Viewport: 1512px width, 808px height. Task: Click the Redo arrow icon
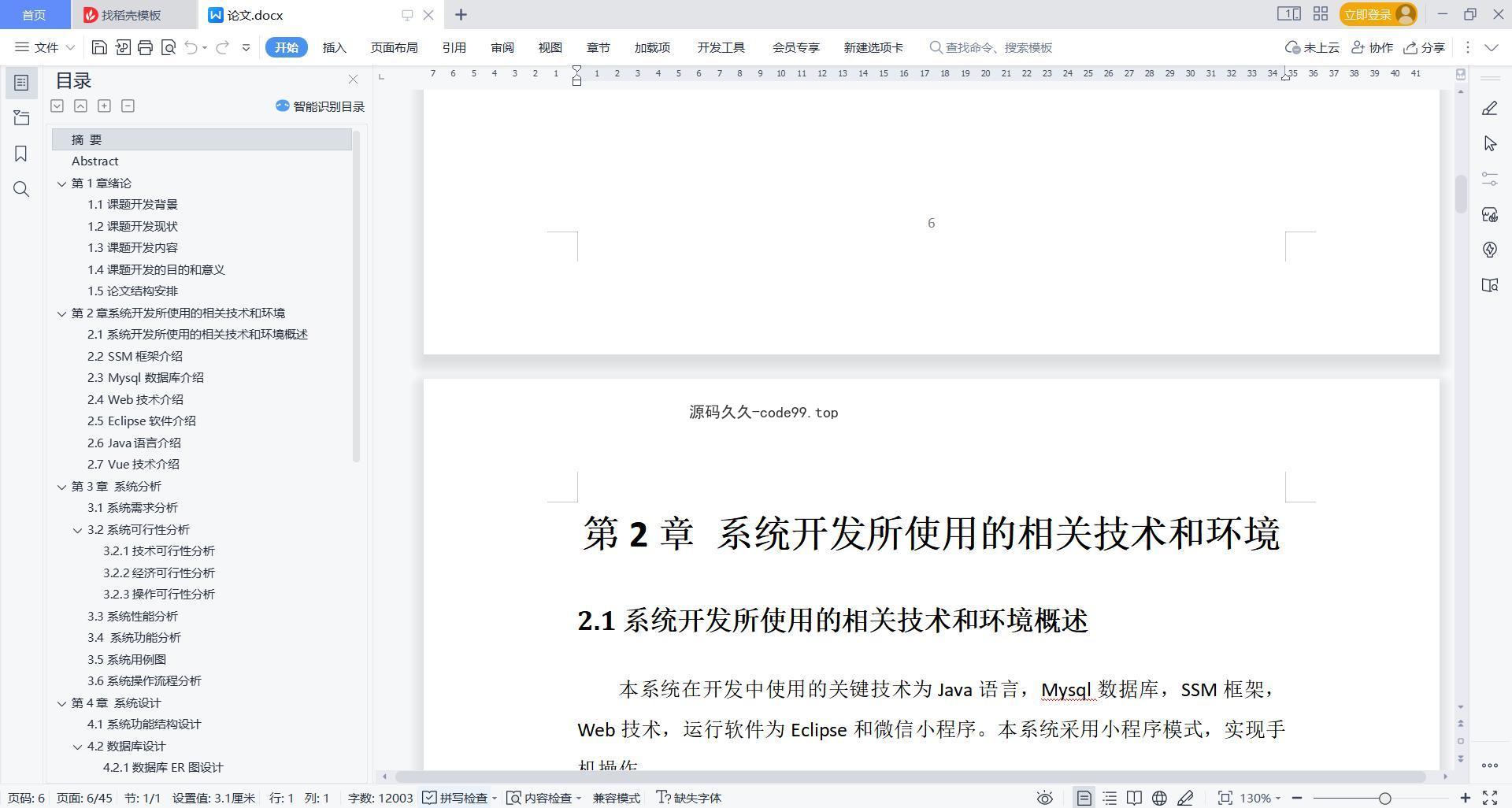click(x=222, y=47)
